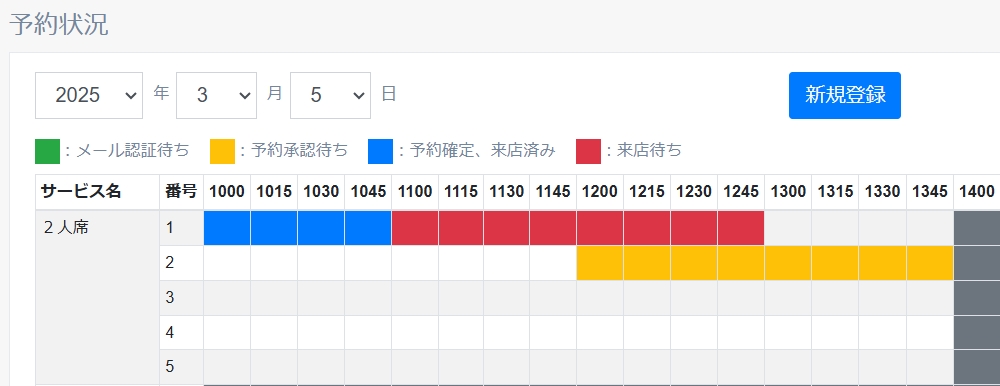Viewport: 1000px width, 386px height.
Task: Click the サービス名 column header
Action: point(98,191)
